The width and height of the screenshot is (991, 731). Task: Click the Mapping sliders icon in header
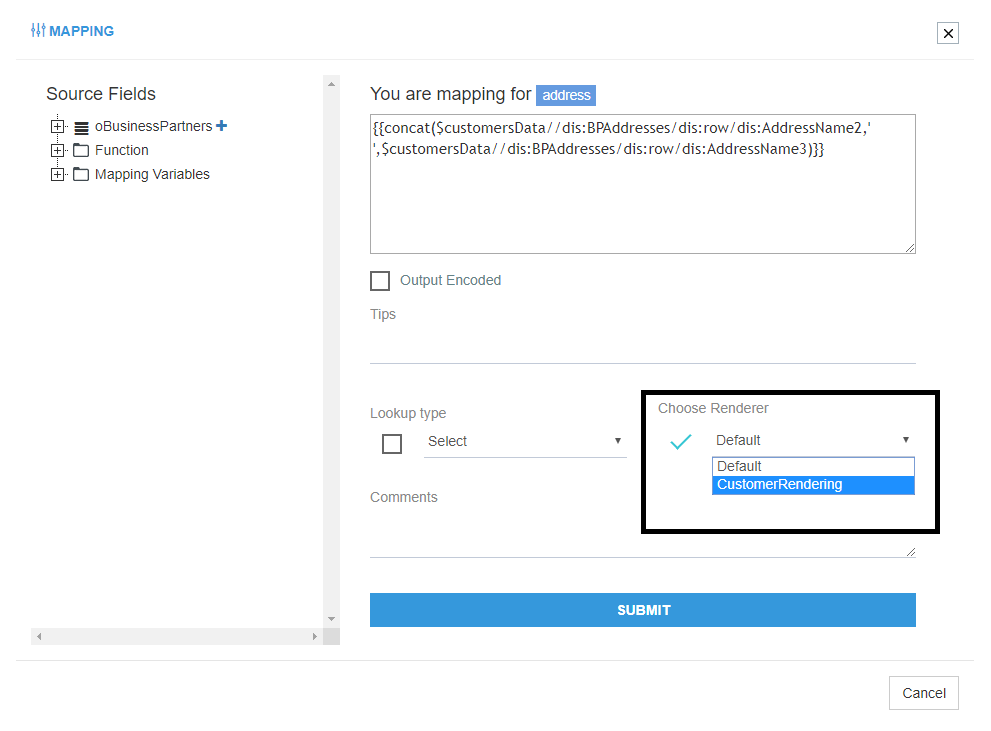click(x=38, y=31)
